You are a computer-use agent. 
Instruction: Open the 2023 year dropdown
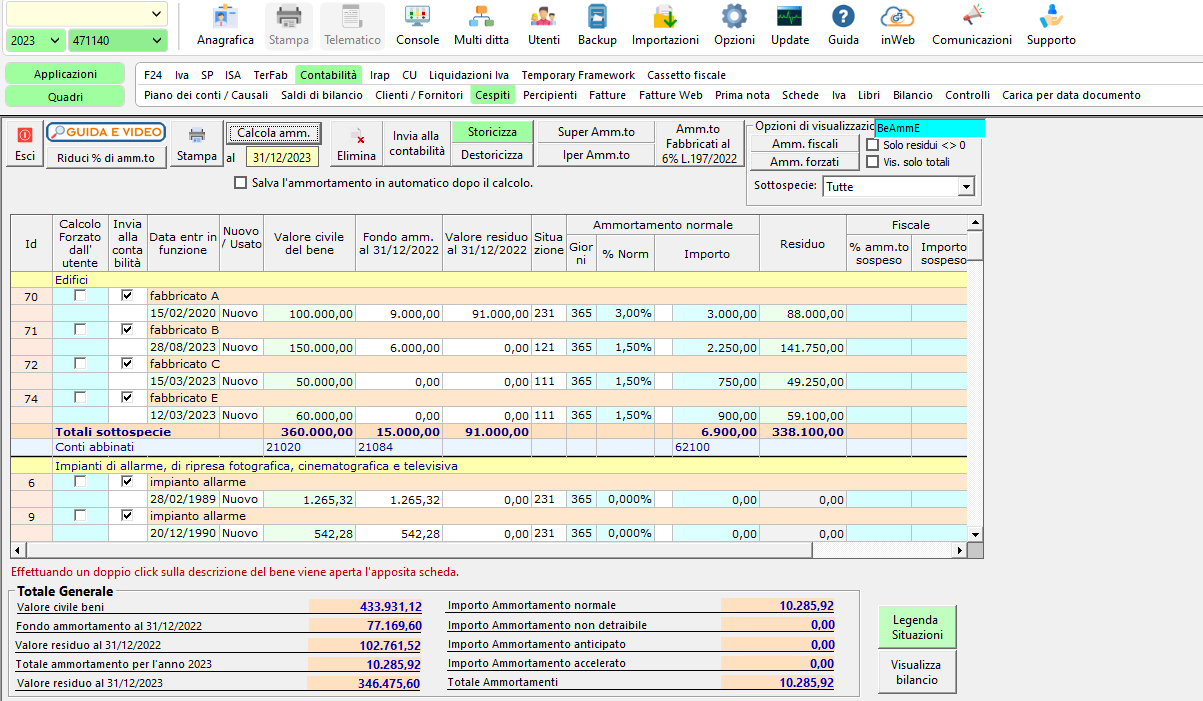pyautogui.click(x=56, y=41)
